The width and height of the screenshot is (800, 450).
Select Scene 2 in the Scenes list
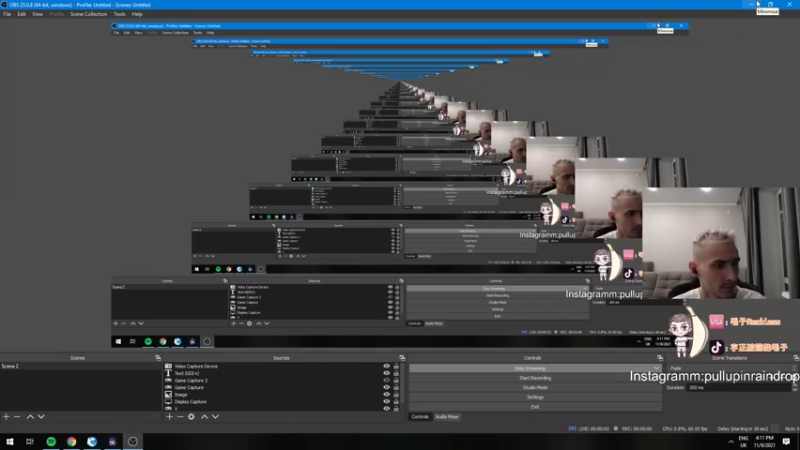(x=80, y=366)
